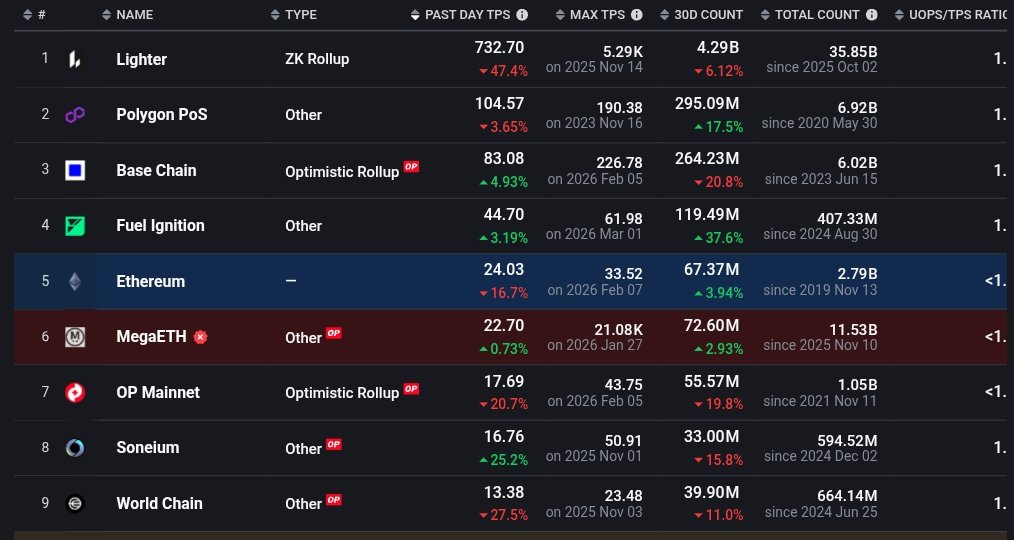Click Polygon PoS TPS value 104.57

499,103
